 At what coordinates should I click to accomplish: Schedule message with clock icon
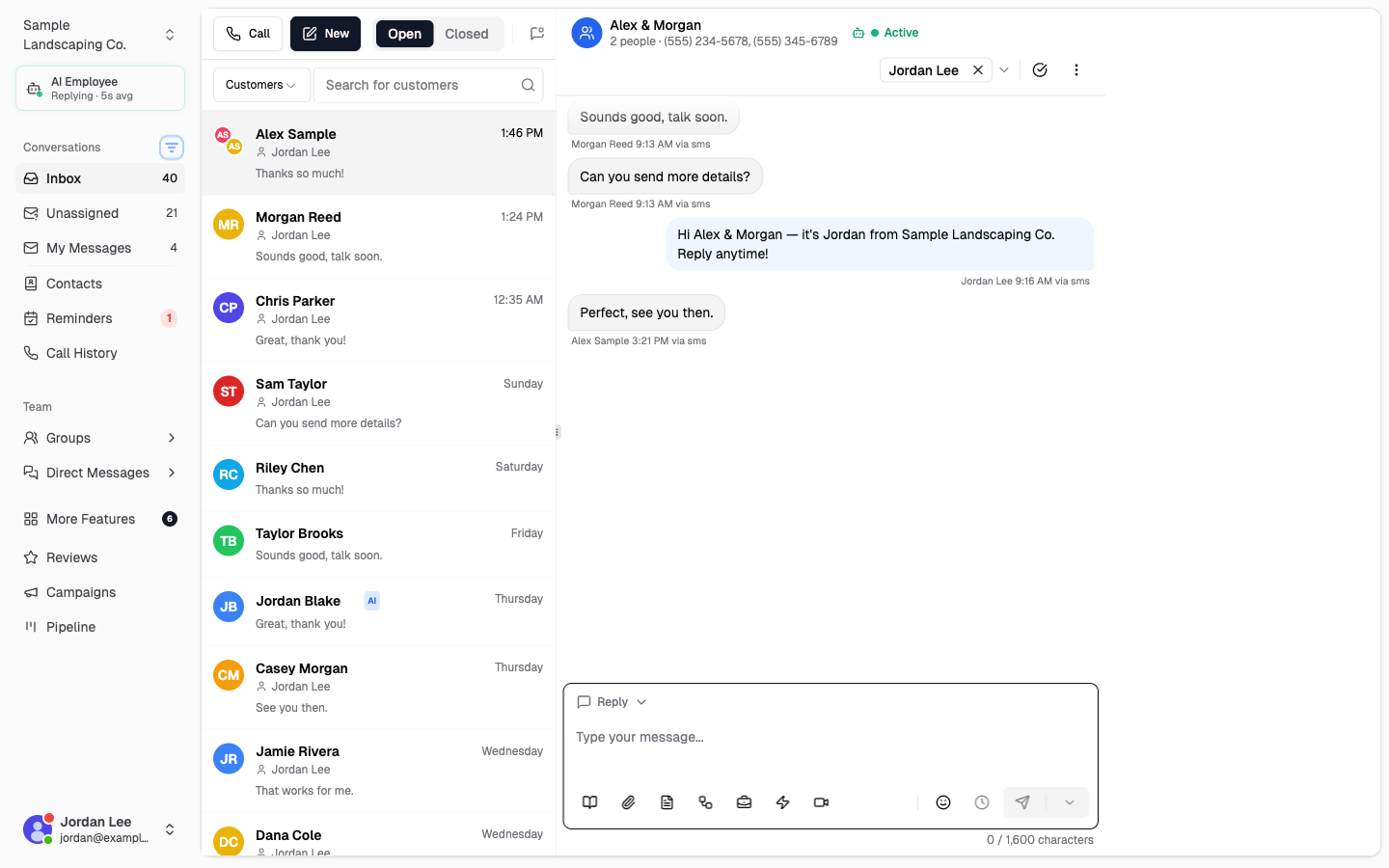pos(982,802)
